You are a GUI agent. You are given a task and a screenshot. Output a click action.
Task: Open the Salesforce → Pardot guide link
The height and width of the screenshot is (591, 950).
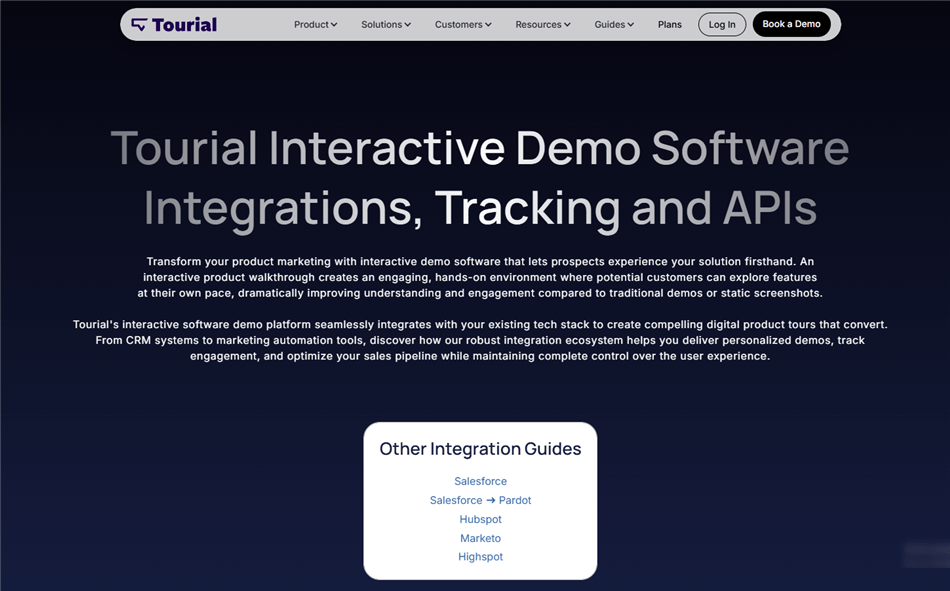point(480,500)
